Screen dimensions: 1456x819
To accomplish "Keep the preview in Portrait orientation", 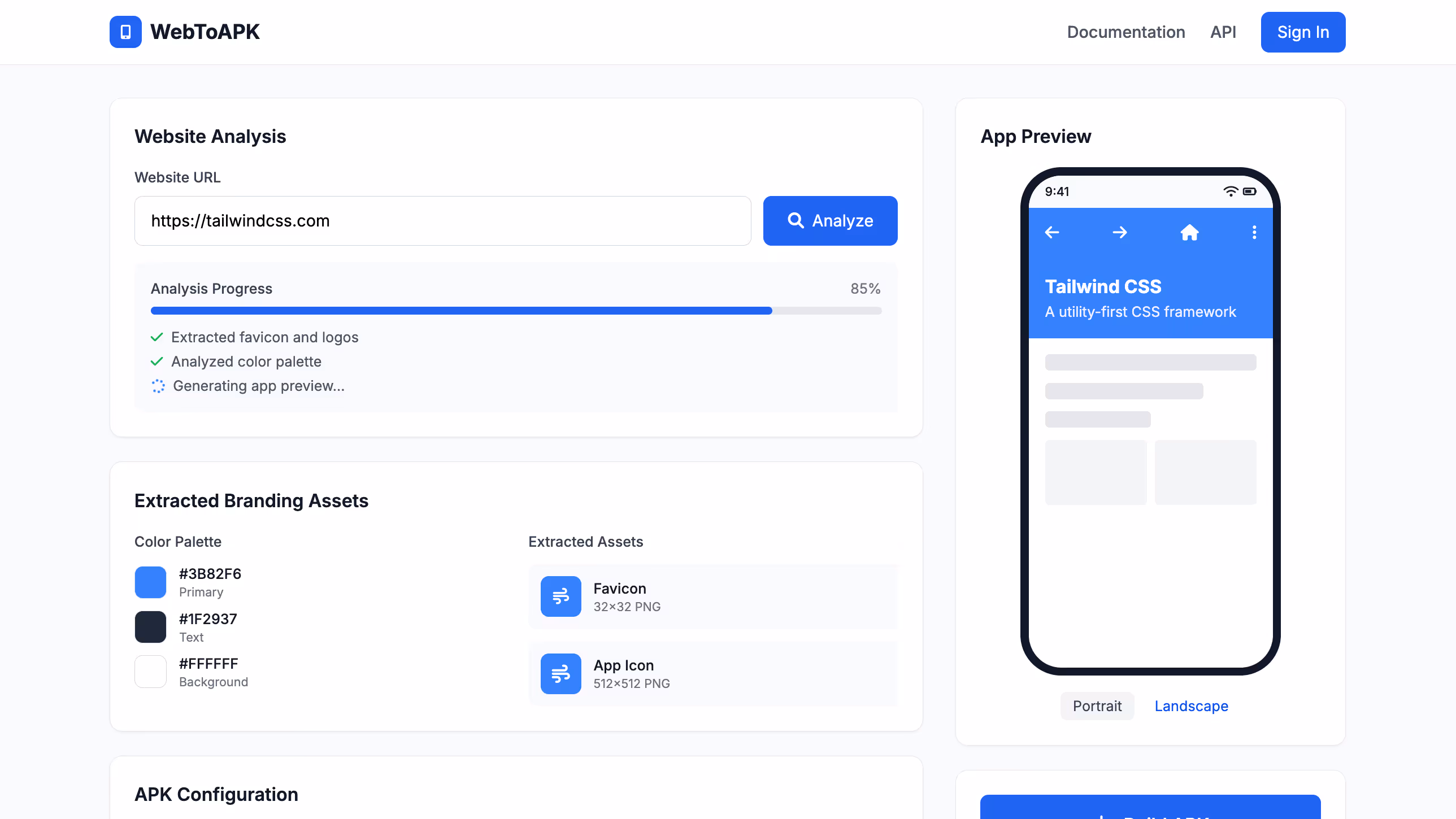I will (x=1097, y=706).
